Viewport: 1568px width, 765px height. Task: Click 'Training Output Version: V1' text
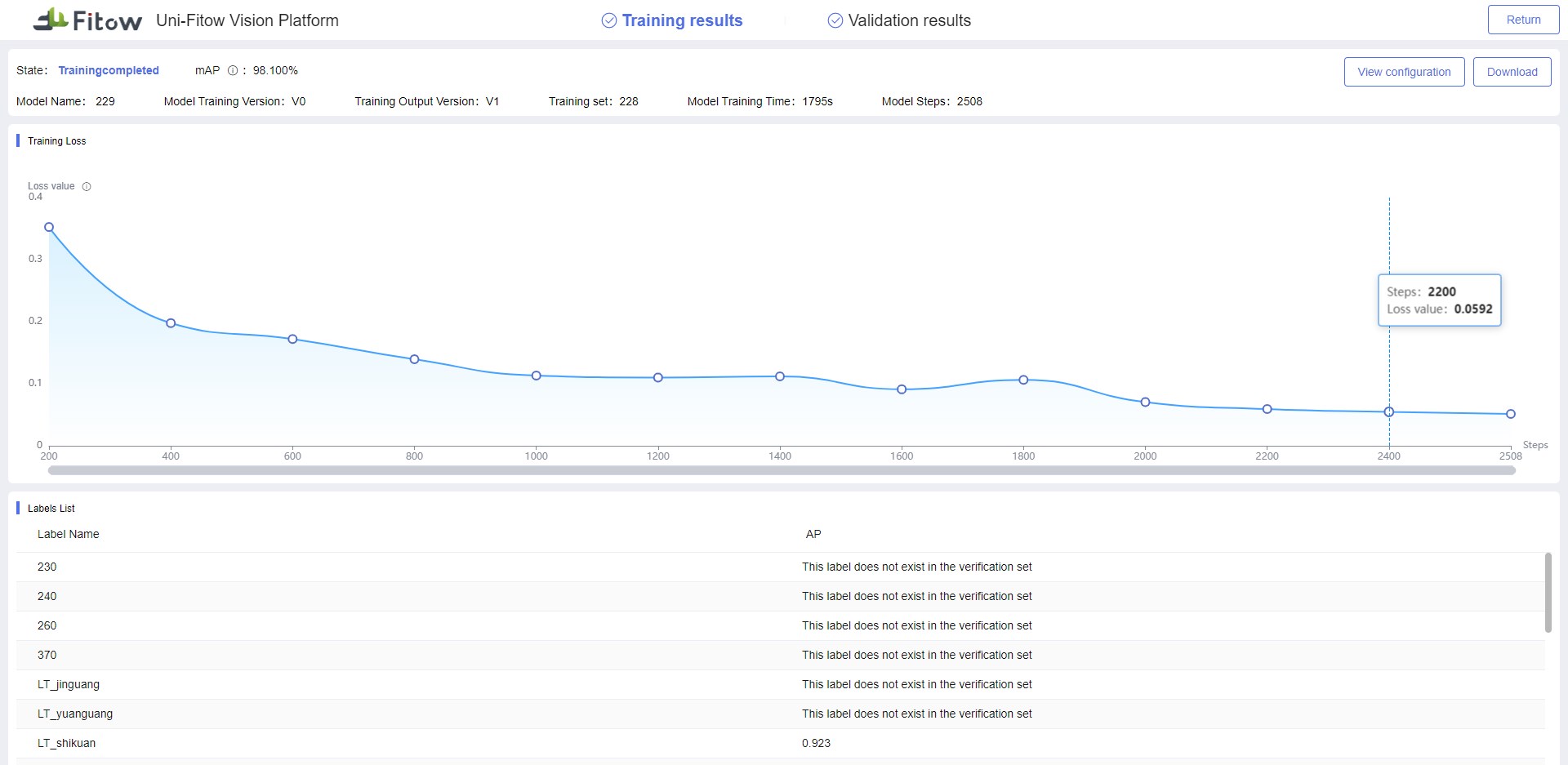click(426, 101)
